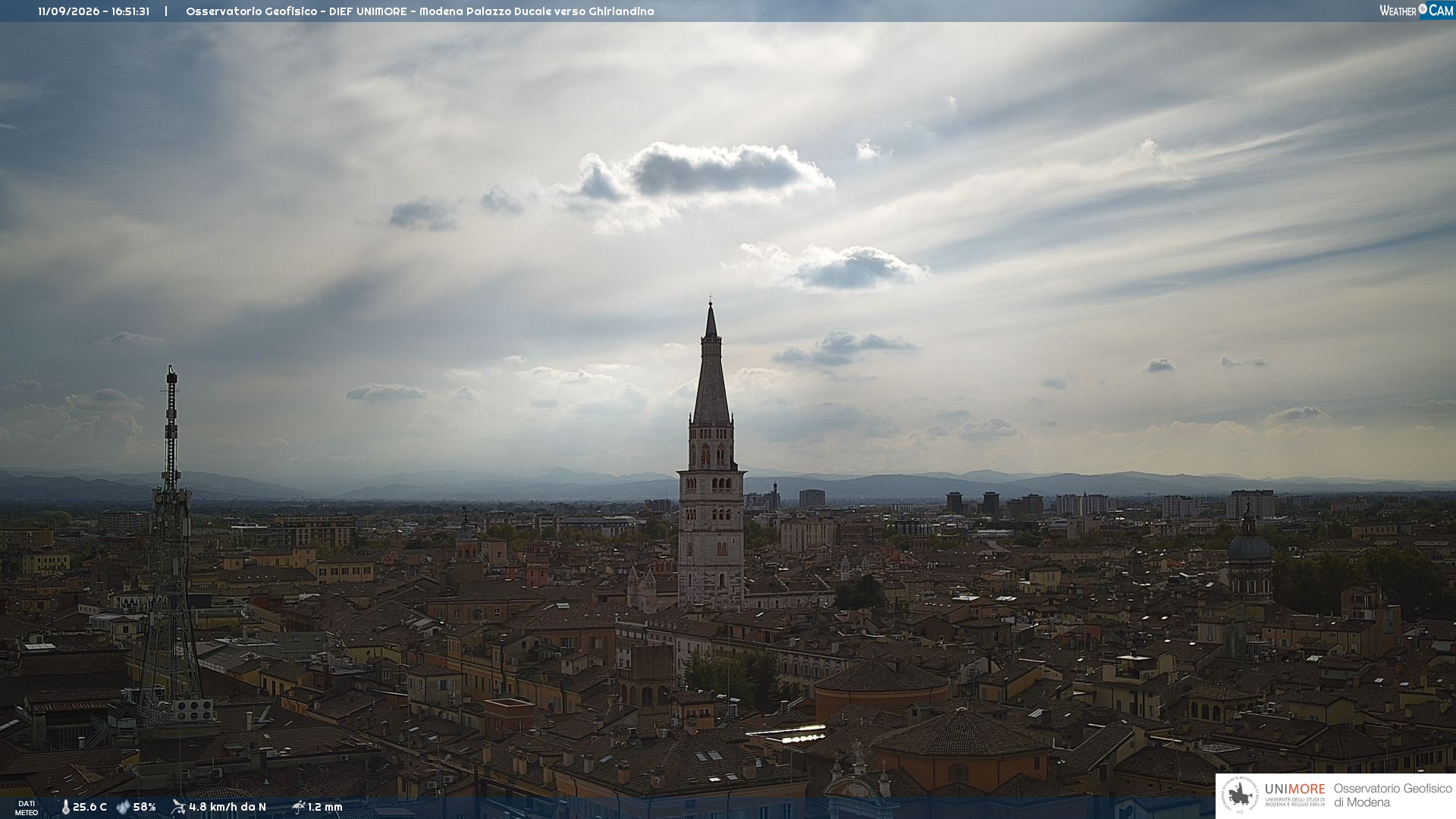The image size is (1456, 819).
Task: Click the rain umbrella icon
Action: tap(298, 807)
